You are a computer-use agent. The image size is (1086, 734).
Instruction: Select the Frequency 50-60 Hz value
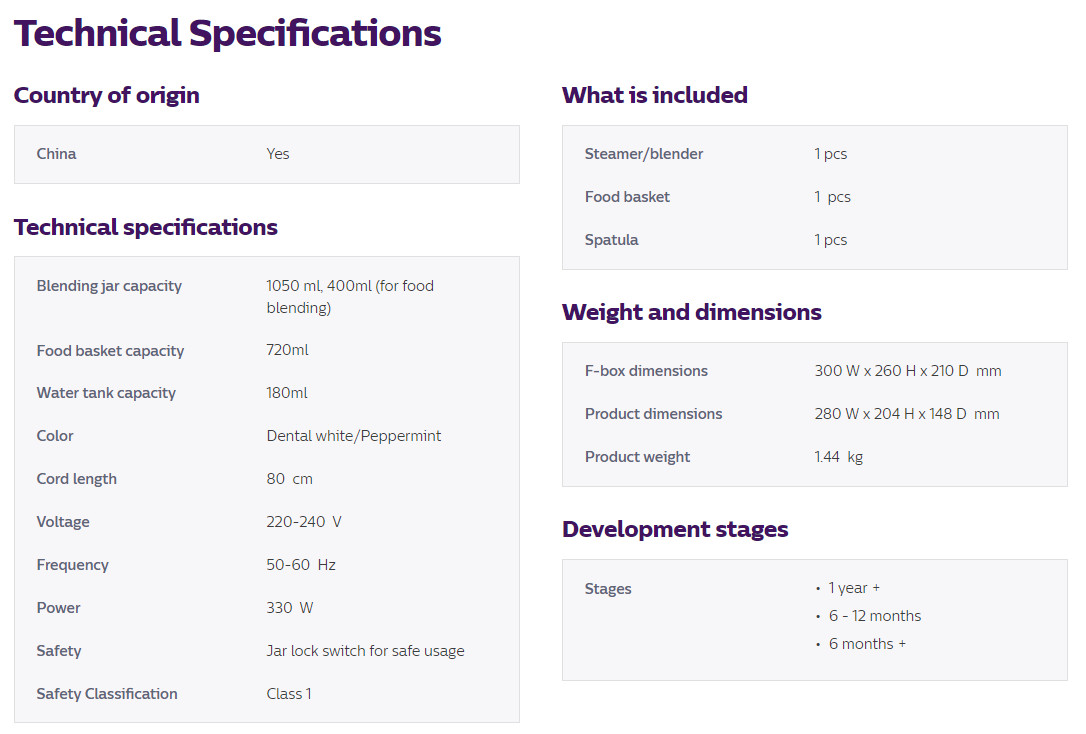[301, 564]
